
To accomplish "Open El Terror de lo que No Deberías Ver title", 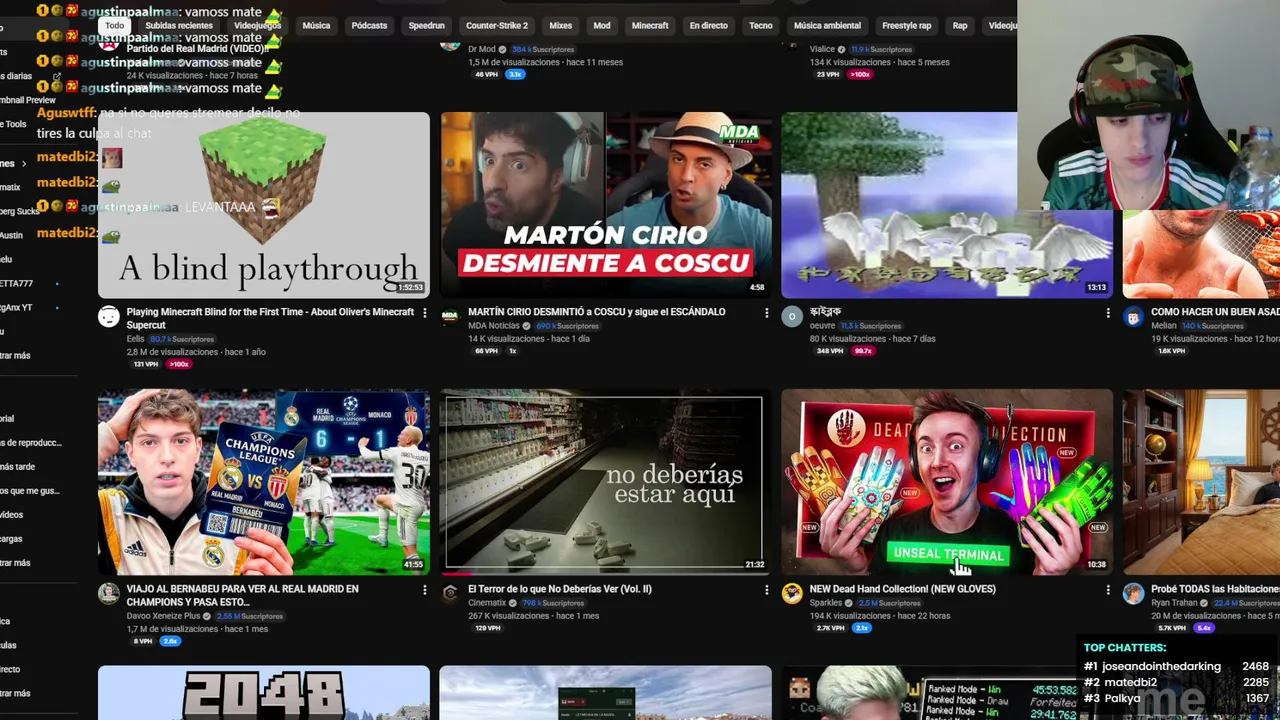I will tap(560, 589).
